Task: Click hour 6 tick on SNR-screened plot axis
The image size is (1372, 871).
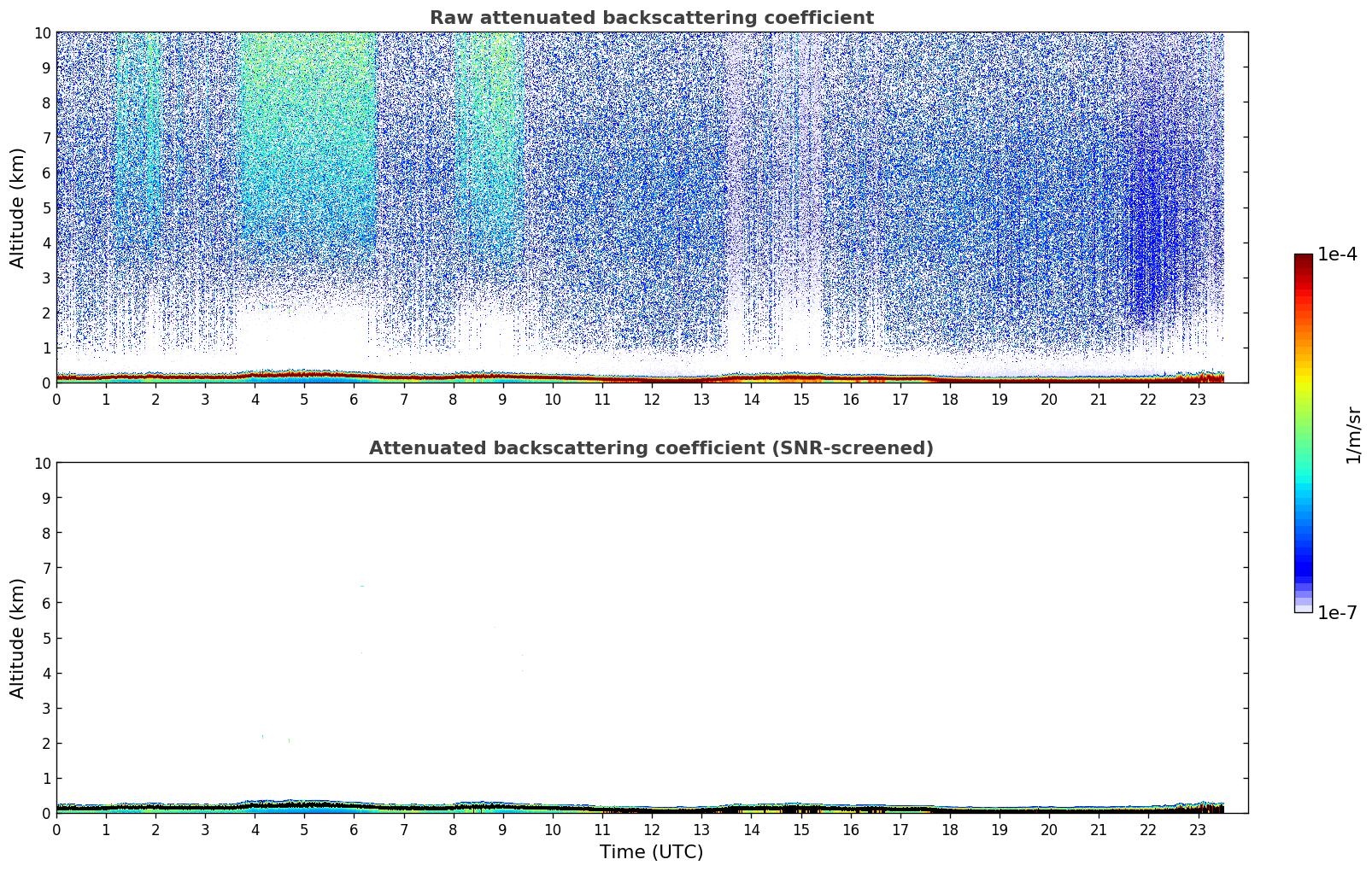Action: pyautogui.click(x=355, y=830)
